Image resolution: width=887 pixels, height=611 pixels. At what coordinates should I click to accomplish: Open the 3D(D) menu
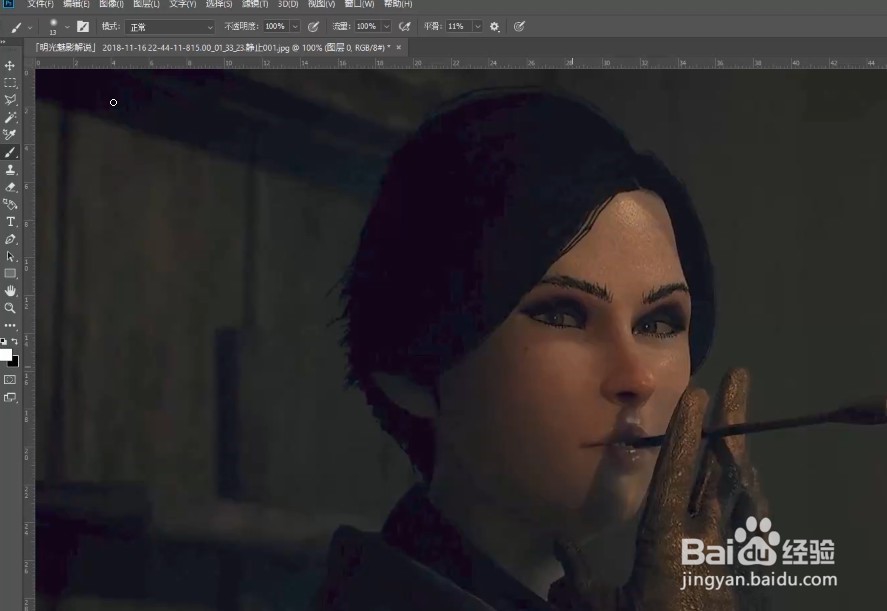click(288, 4)
